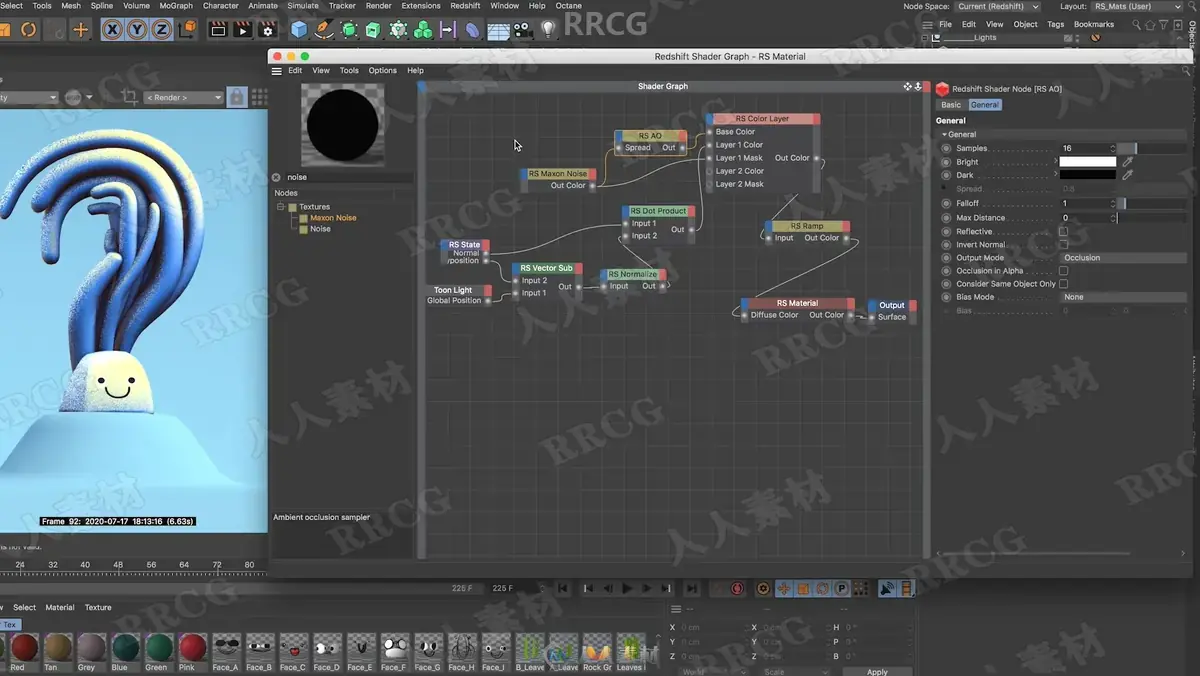The height and width of the screenshot is (676, 1200).
Task: Toggle the Y axis lock
Action: (x=137, y=30)
